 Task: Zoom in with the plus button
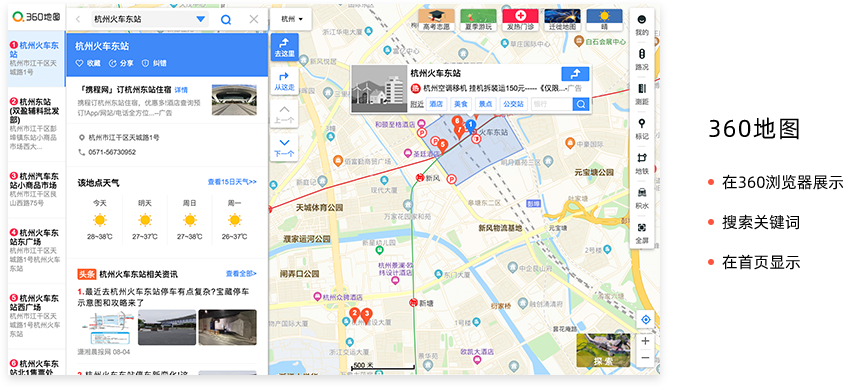pos(645,341)
